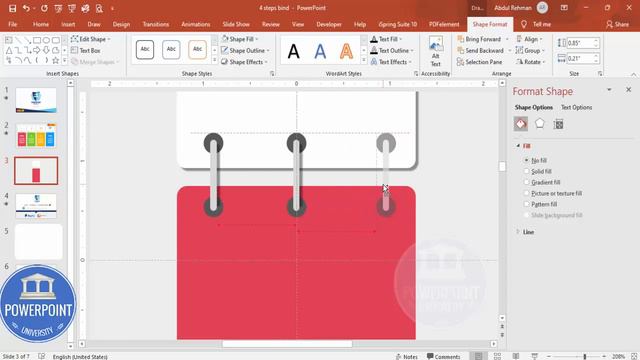Switch to the Animations tab

pyautogui.click(x=196, y=24)
